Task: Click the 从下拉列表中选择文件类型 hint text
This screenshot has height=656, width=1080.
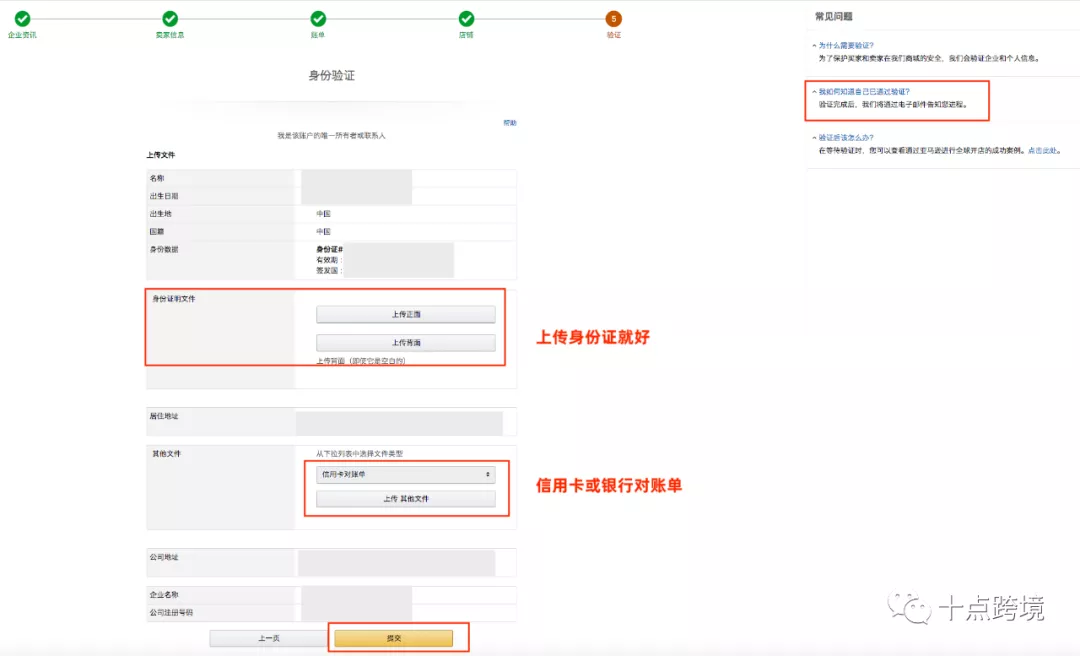Action: [x=360, y=454]
